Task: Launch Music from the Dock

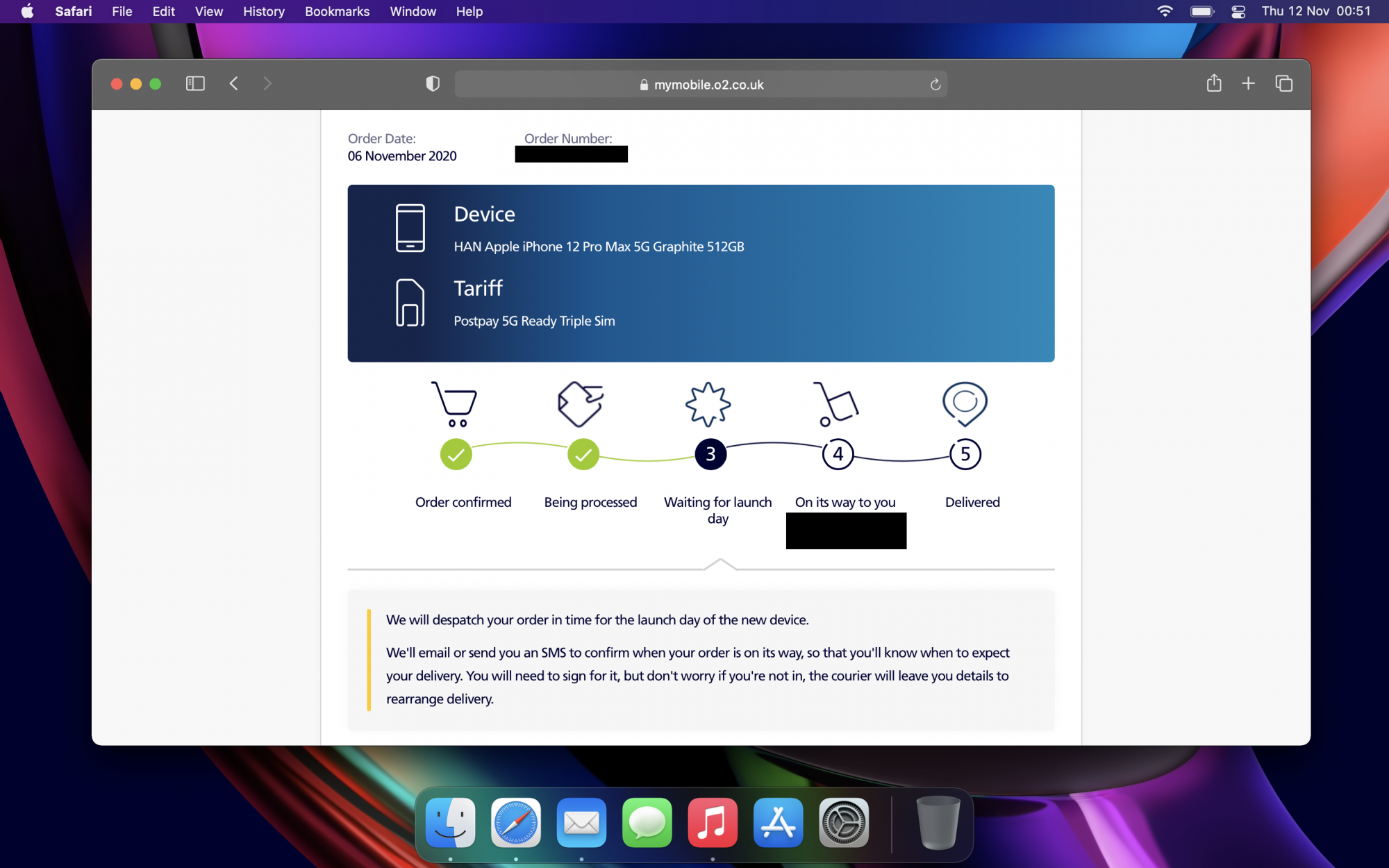Action: (x=712, y=823)
